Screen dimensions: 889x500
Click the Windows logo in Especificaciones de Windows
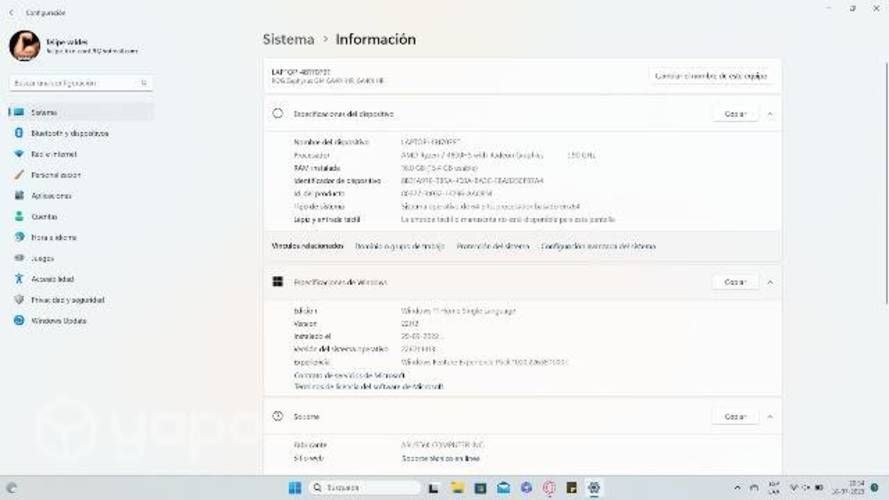click(x=278, y=282)
